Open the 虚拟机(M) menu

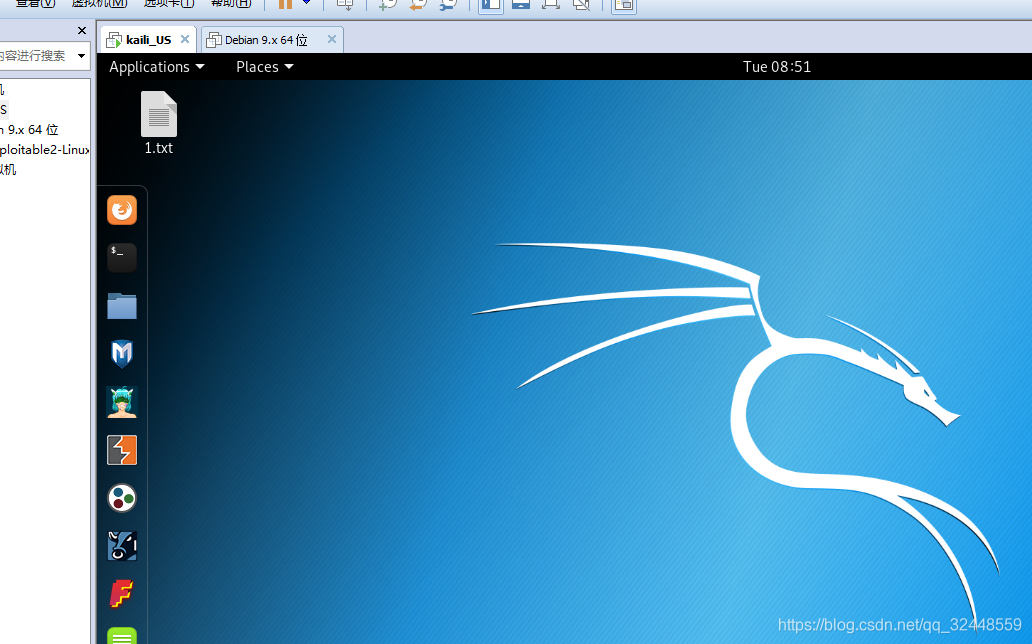tap(99, 3)
